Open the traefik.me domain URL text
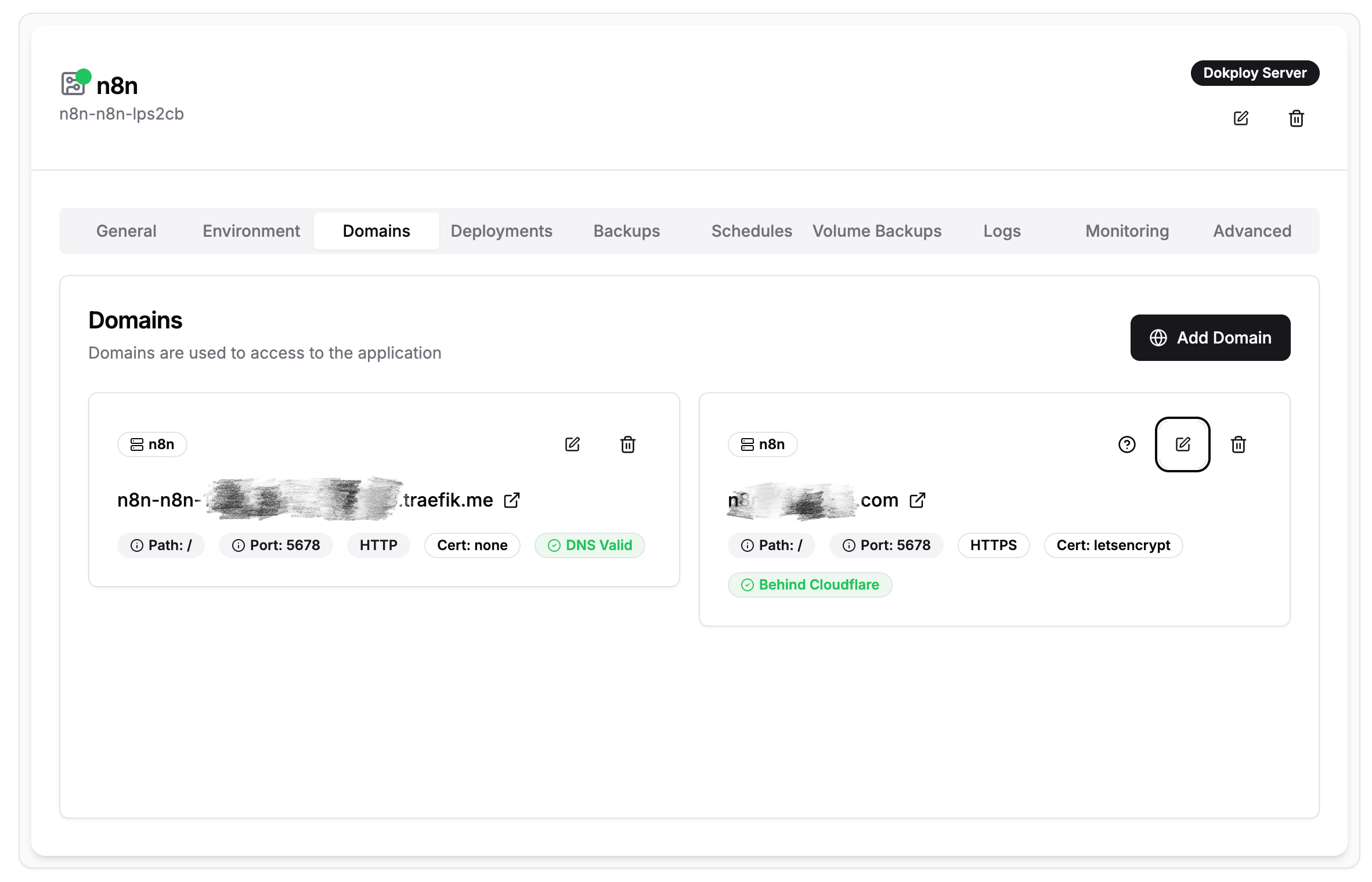 (x=305, y=500)
